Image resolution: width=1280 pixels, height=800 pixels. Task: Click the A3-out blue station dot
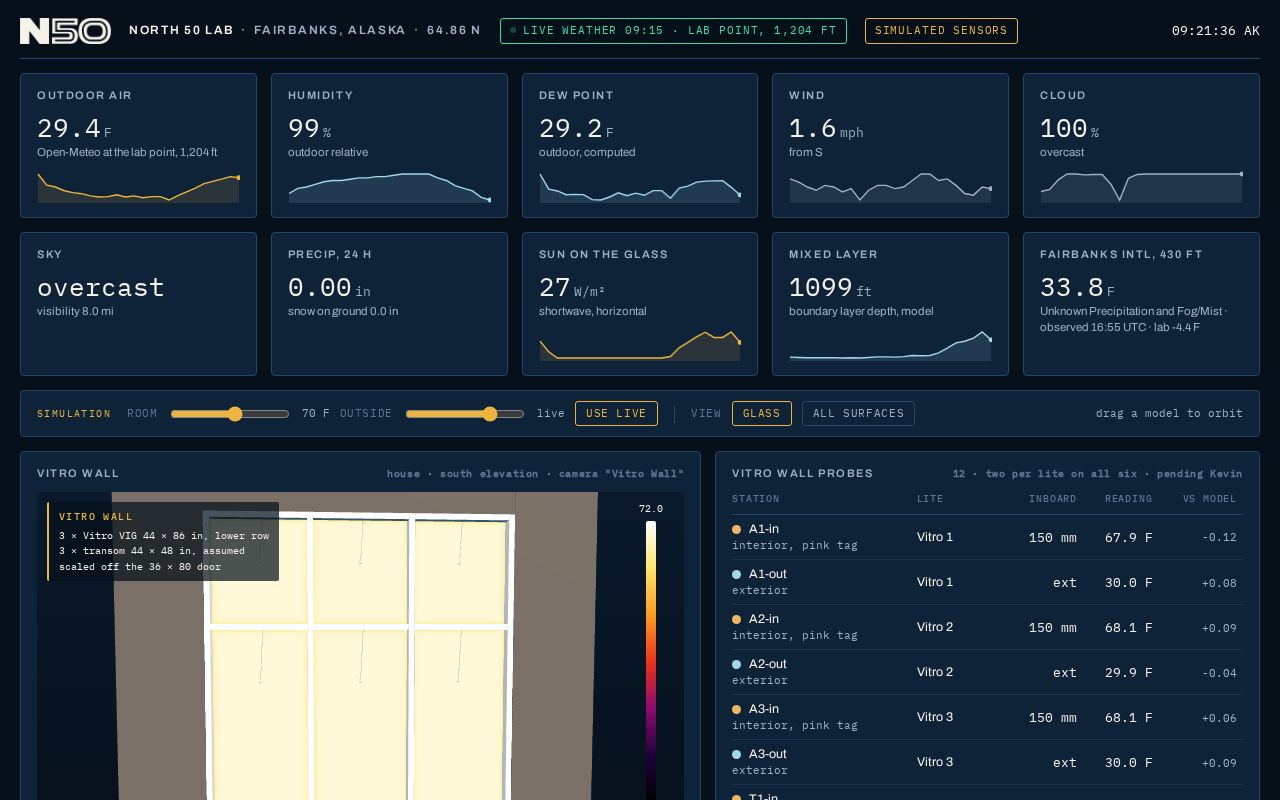737,755
